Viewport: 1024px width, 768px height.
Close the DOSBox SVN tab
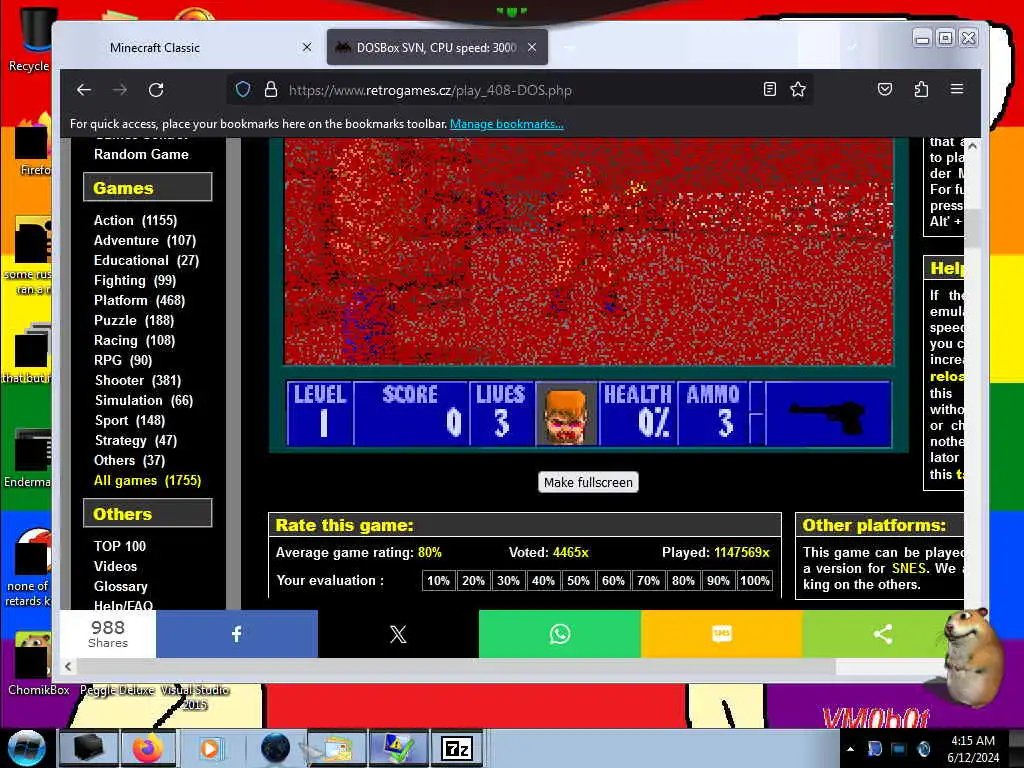coord(532,47)
